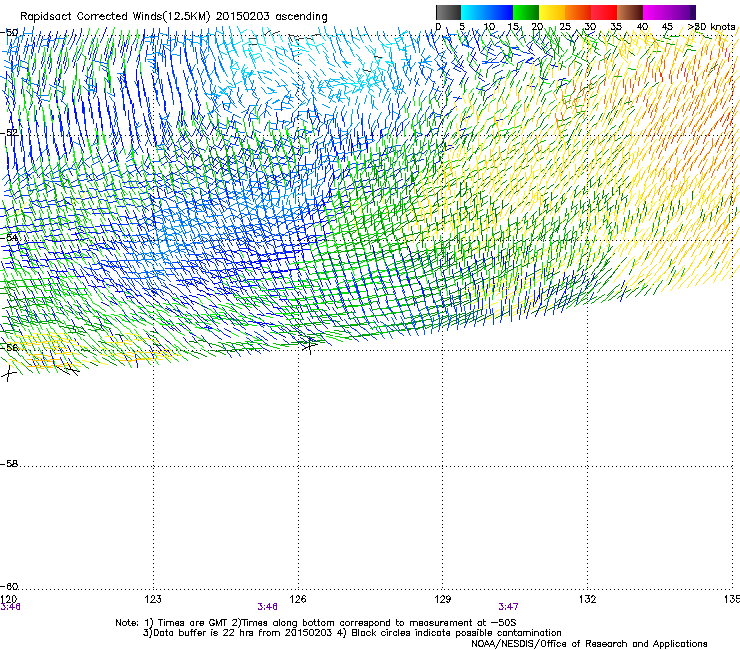Click the '-52' latitude axis label
This screenshot has height=650, width=740.
[x=9, y=133]
